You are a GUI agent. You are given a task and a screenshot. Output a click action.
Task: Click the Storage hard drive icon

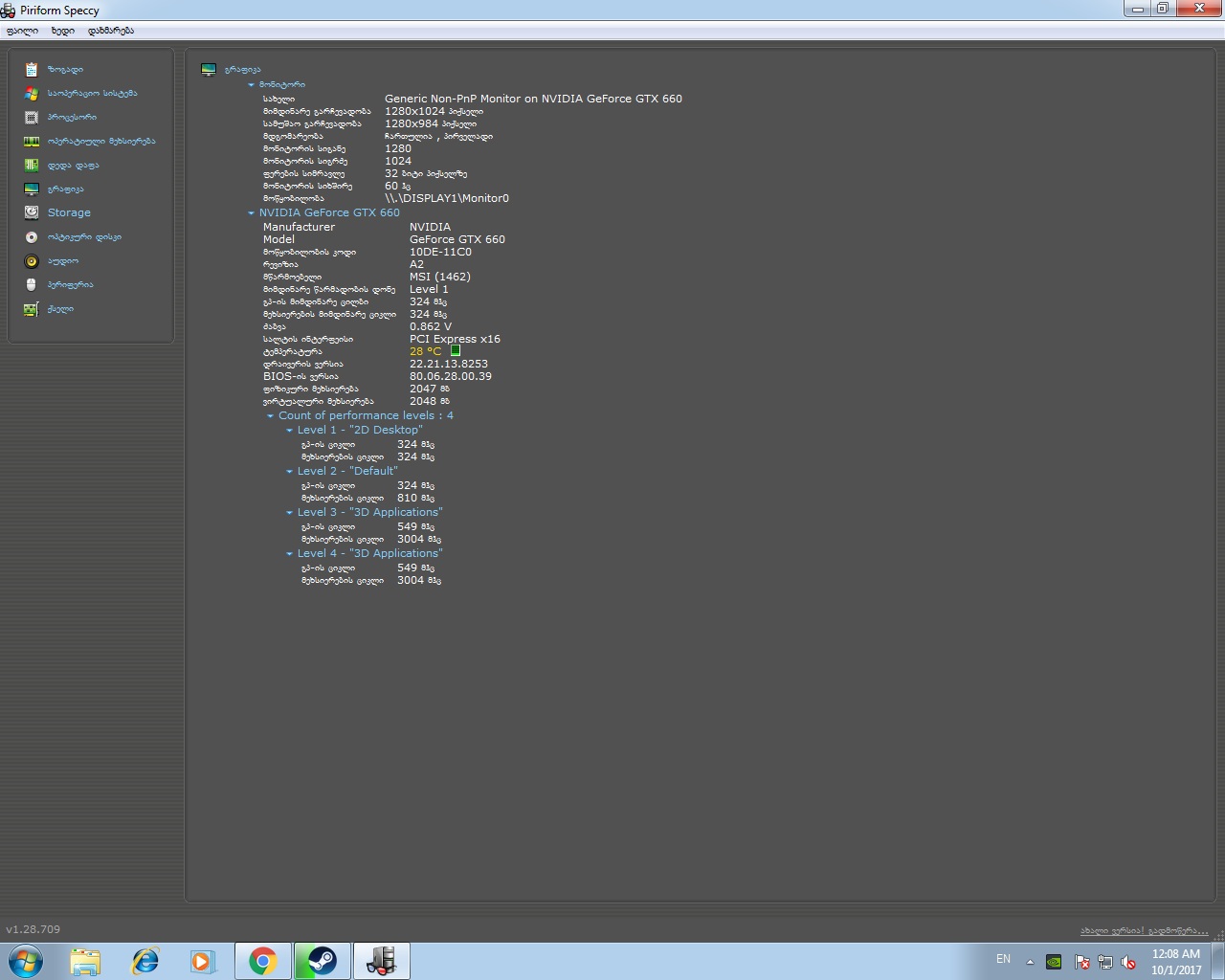click(x=32, y=212)
